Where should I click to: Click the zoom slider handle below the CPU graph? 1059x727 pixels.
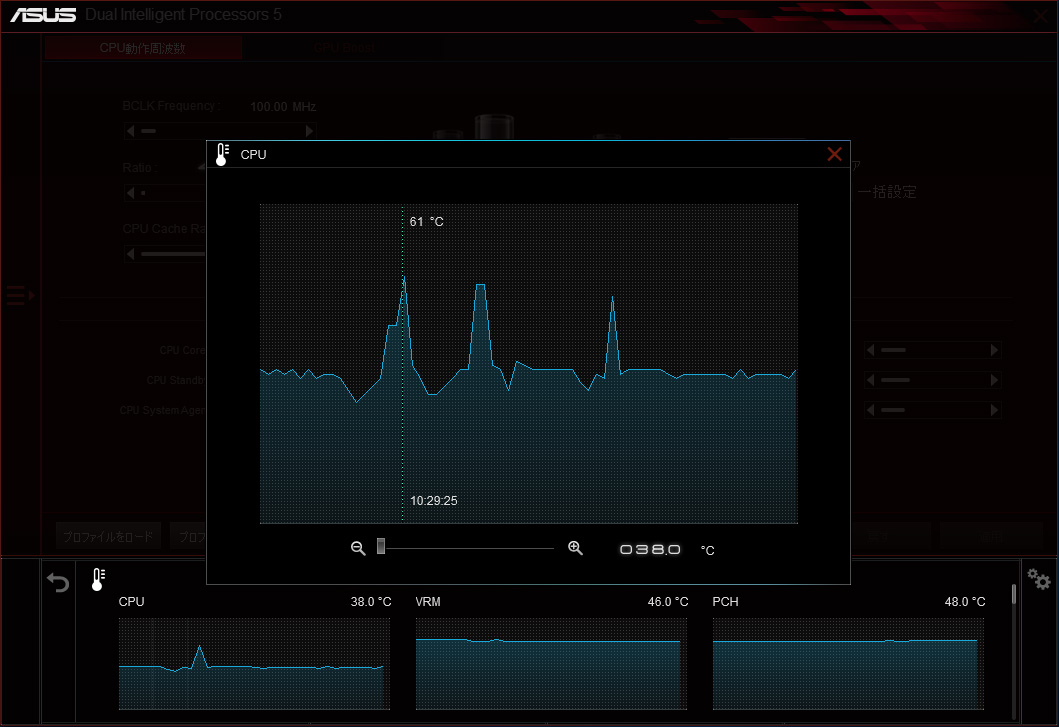click(381, 545)
